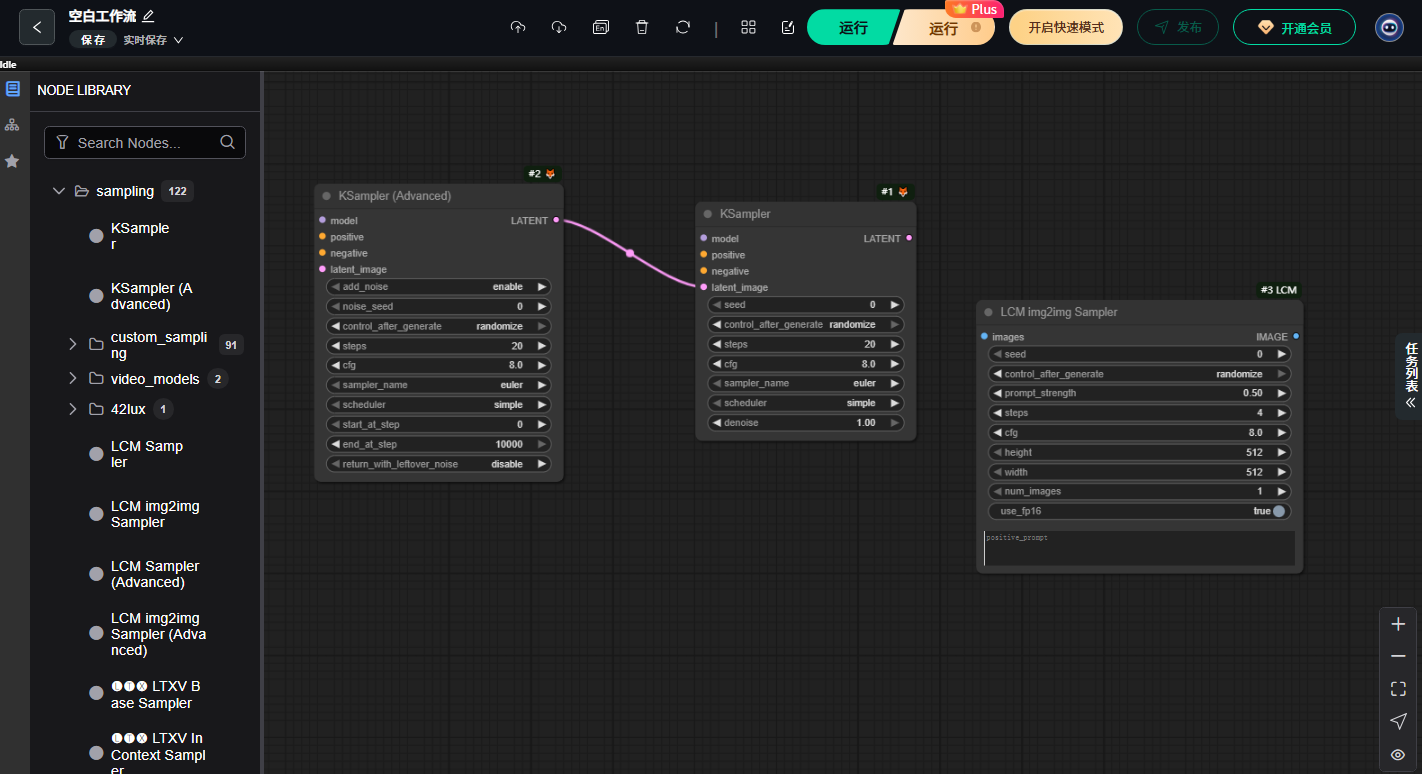Viewport: 1422px width, 774px height.
Task: Click the magnifier icon in Search Nodes box
Action: (227, 142)
